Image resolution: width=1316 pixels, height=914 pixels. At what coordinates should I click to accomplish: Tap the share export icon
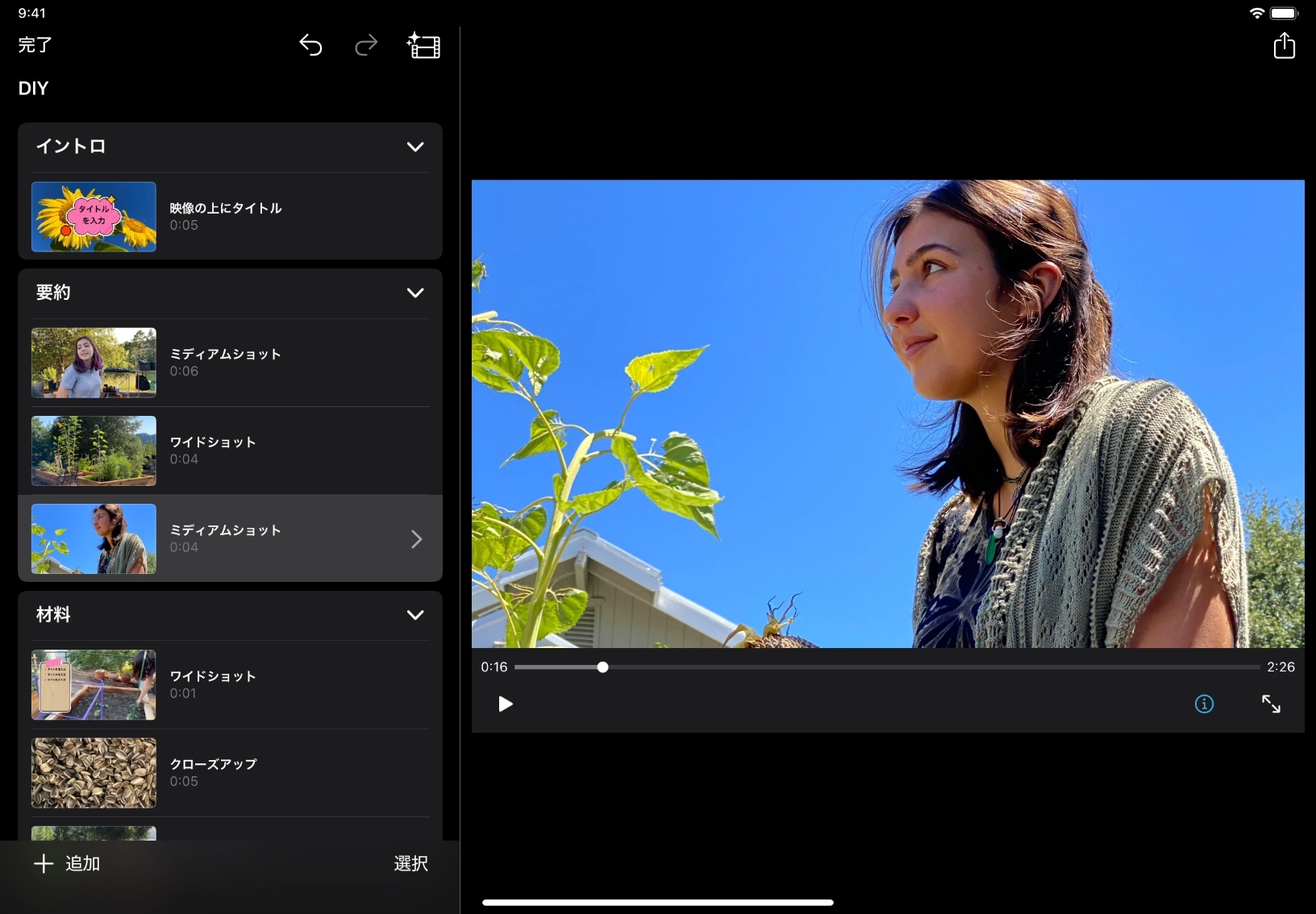click(x=1284, y=46)
